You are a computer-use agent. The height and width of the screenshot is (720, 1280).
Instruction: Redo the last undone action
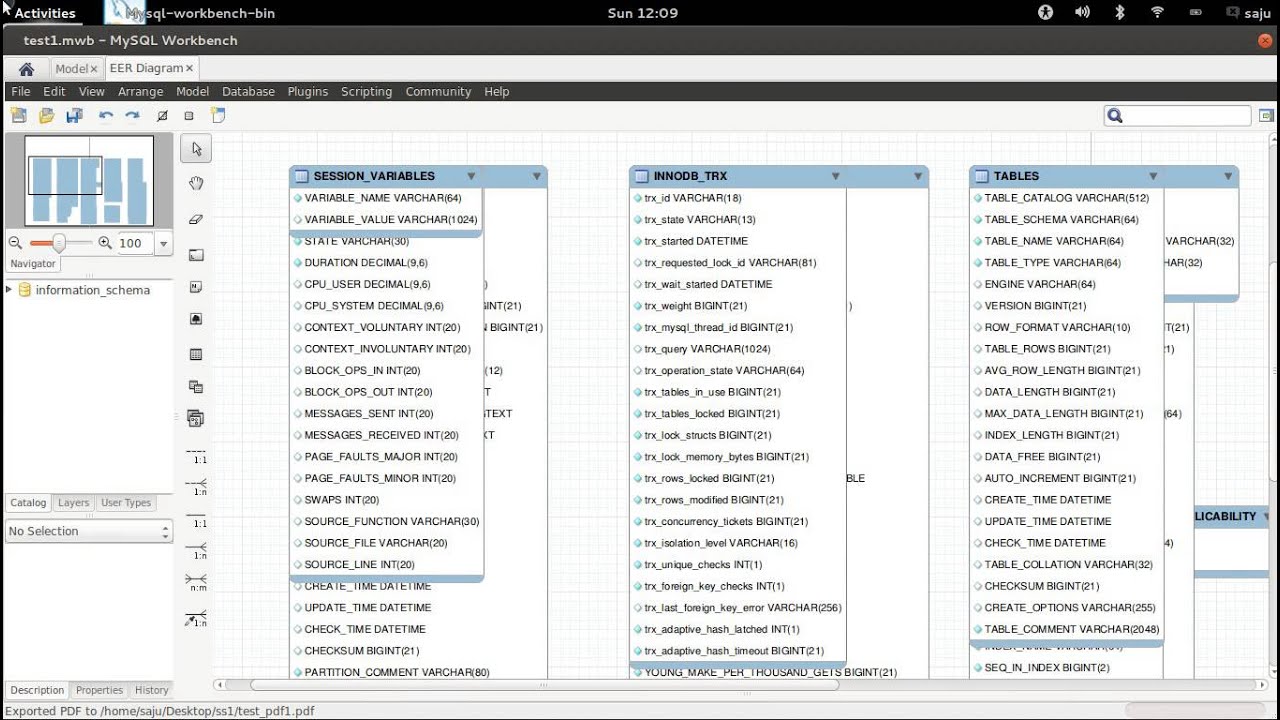pos(132,116)
